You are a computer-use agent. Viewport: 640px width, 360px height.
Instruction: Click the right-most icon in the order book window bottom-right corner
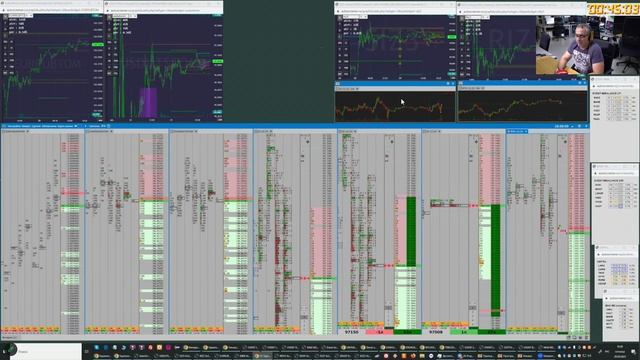pyautogui.click(x=587, y=337)
